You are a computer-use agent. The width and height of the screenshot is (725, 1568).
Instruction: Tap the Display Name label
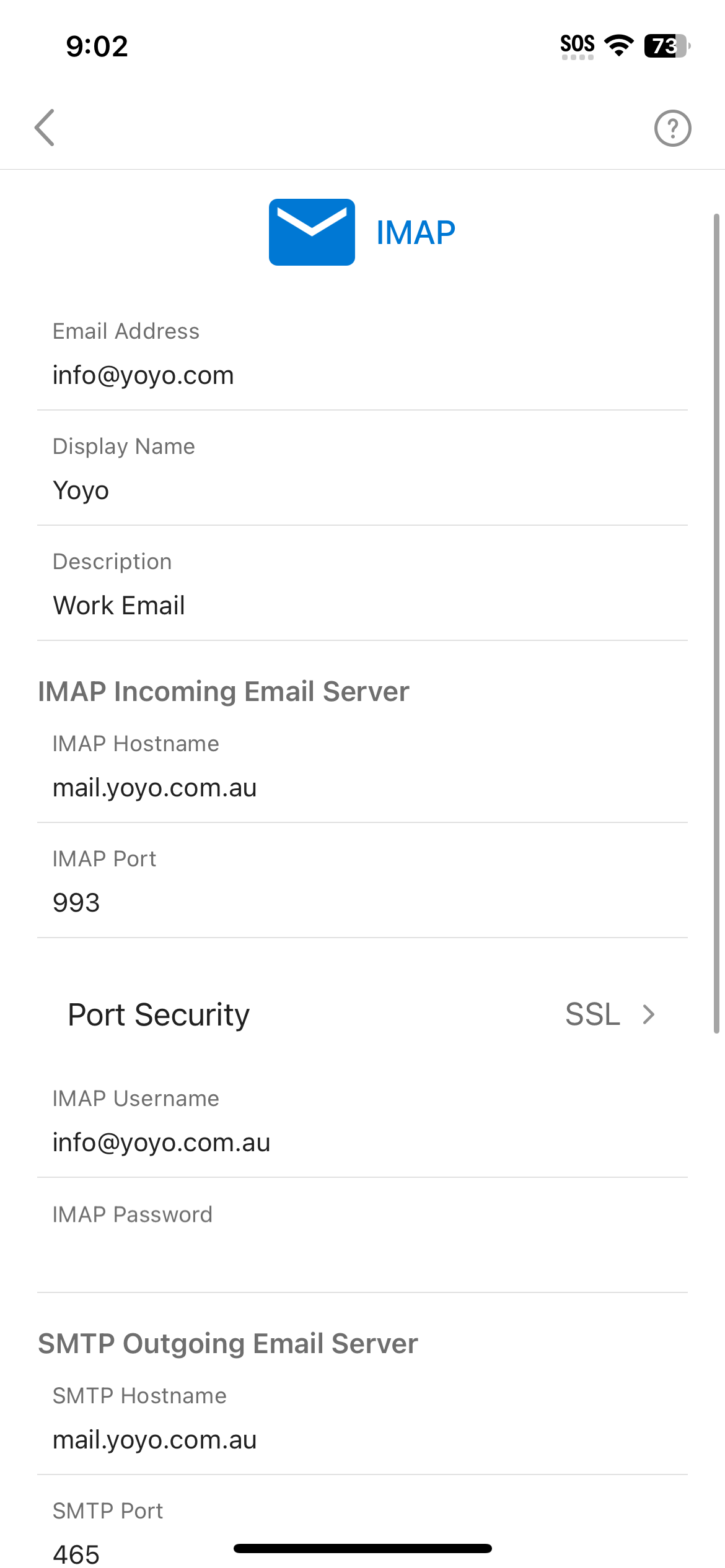[x=124, y=446]
